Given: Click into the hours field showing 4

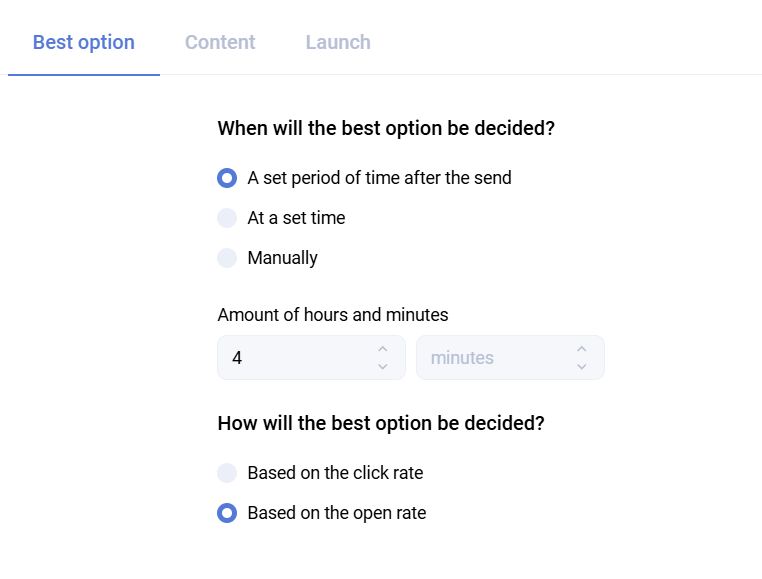Looking at the screenshot, I should 295,358.
